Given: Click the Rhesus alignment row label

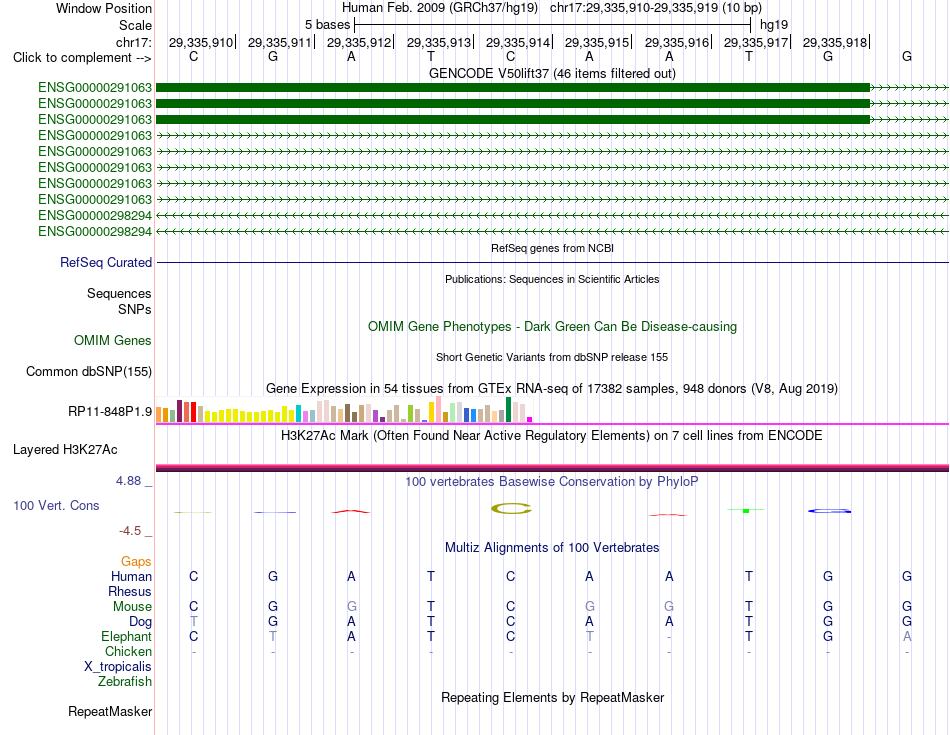Looking at the screenshot, I should [130, 591].
